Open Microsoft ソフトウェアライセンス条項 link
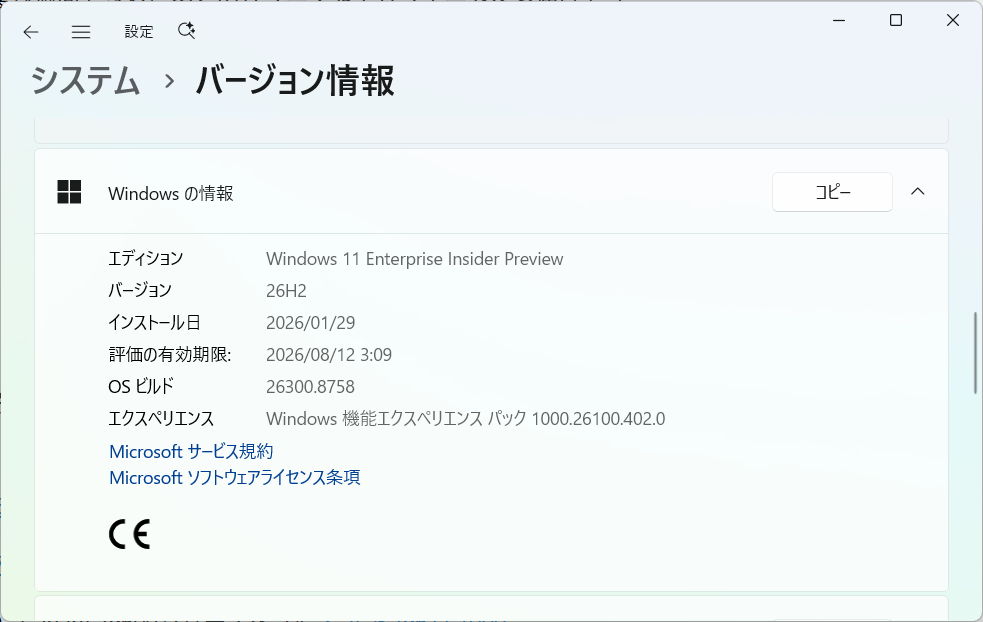The image size is (983, 622). pyautogui.click(x=234, y=478)
